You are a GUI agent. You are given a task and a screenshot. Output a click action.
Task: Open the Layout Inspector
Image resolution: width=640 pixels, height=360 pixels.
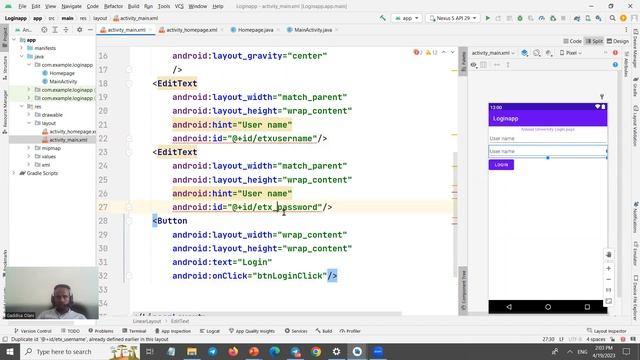click(x=607, y=331)
